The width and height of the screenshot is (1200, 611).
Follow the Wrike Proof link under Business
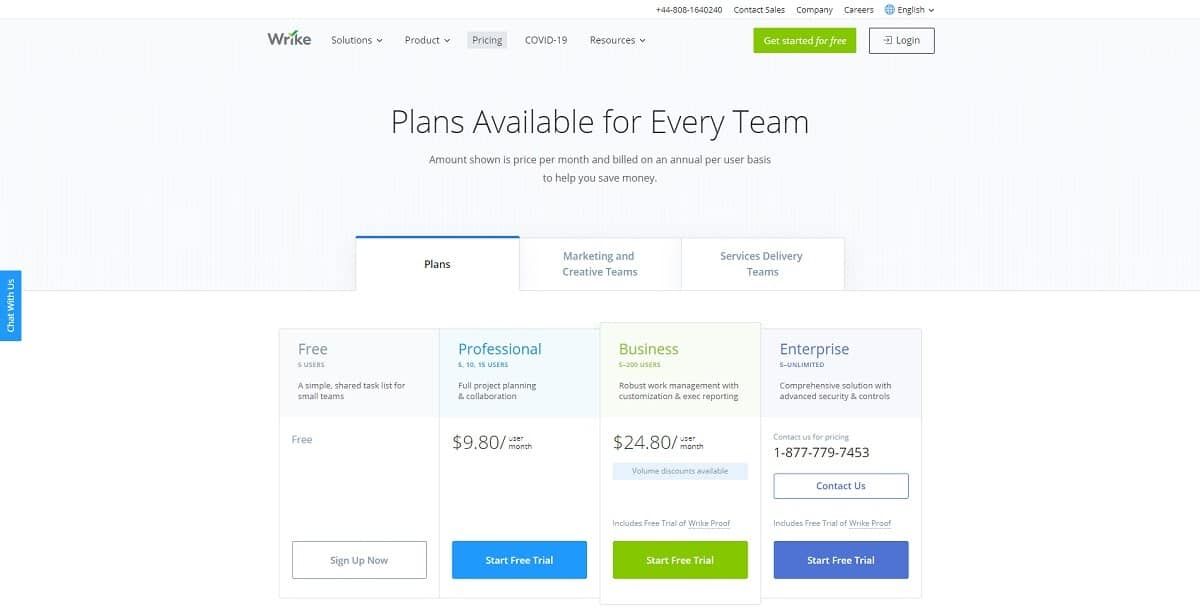[x=709, y=523]
